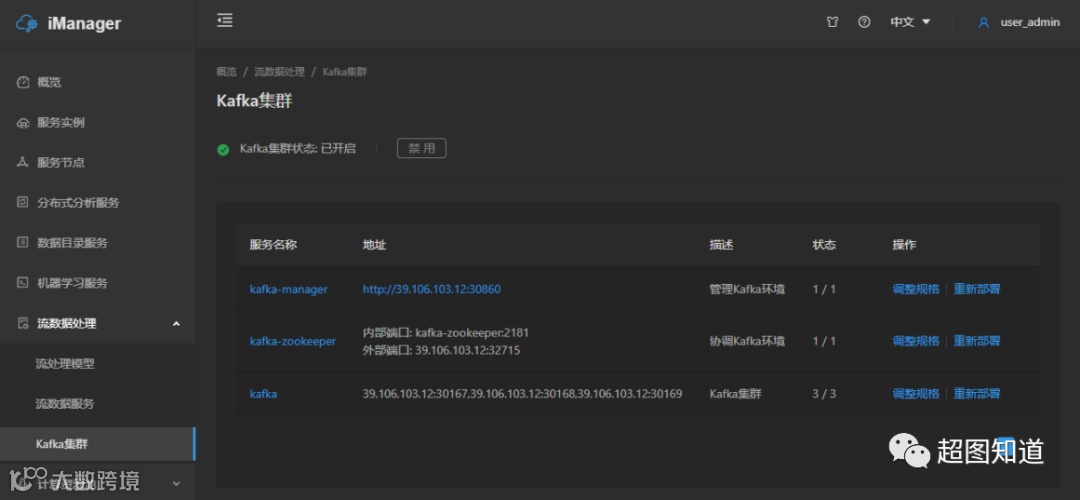Image resolution: width=1080 pixels, height=500 pixels.
Task: Click the 服务实例 cloud icon in the sidebar
Action: pos(23,123)
